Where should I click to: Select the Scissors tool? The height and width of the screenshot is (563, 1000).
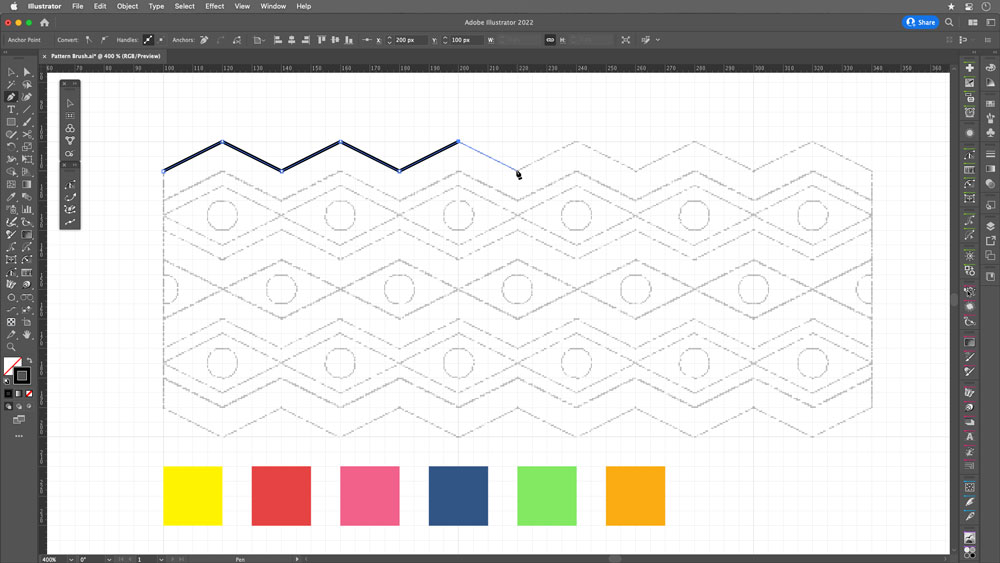click(x=27, y=135)
